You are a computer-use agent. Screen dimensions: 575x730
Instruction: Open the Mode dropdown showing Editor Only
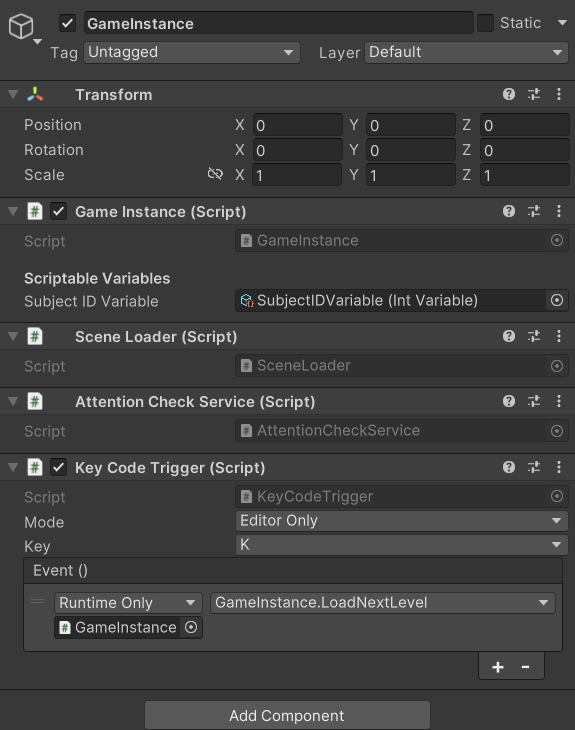click(401, 520)
